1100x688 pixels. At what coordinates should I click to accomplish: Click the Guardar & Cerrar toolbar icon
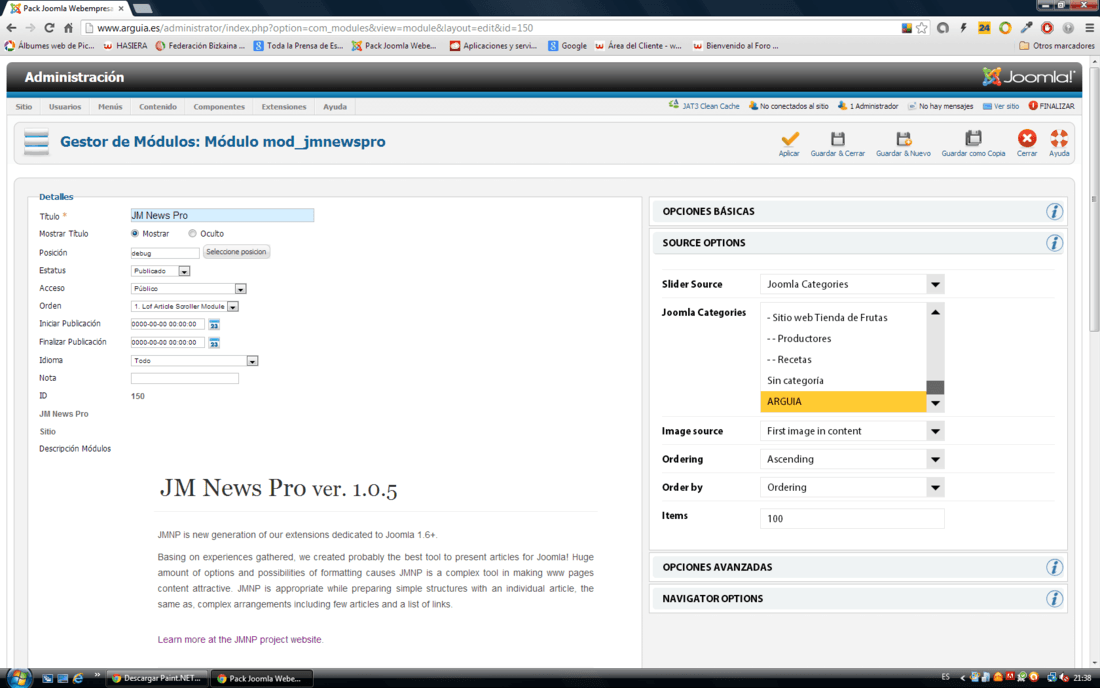pos(838,138)
